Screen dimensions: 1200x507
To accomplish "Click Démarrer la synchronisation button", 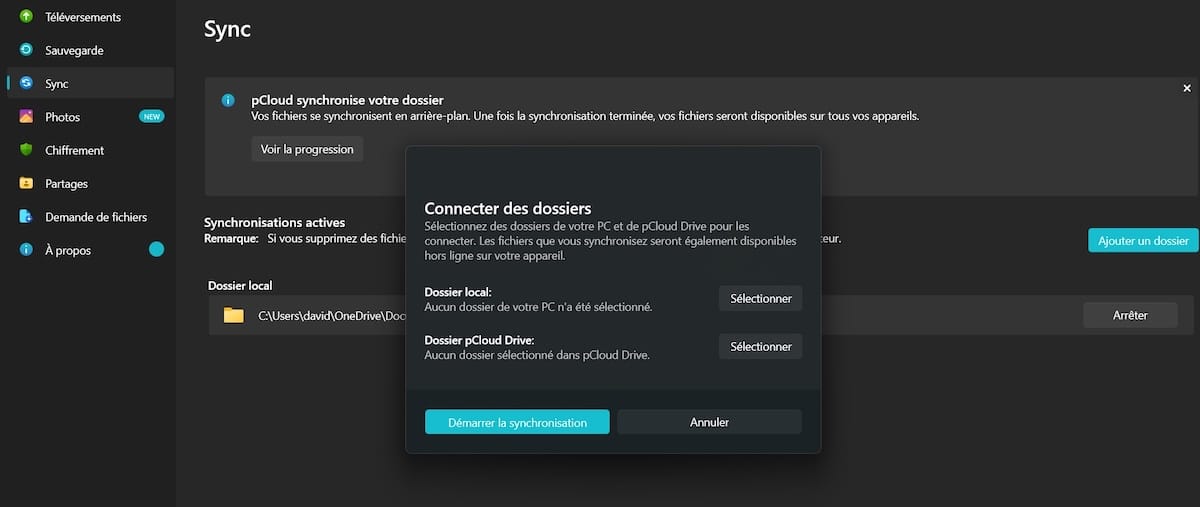I will pyautogui.click(x=517, y=422).
